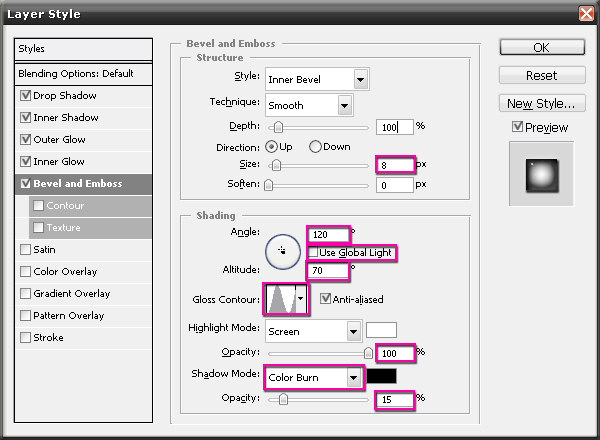Click the Size slider handle
This screenshot has height=440, width=600.
pos(276,165)
